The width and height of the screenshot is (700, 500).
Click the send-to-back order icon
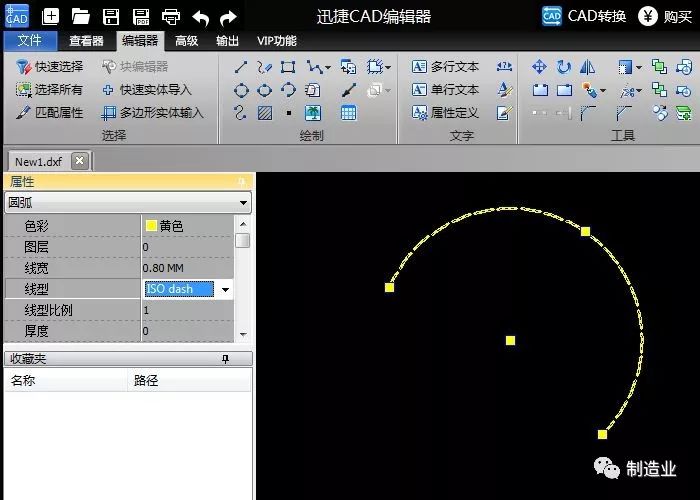click(659, 90)
